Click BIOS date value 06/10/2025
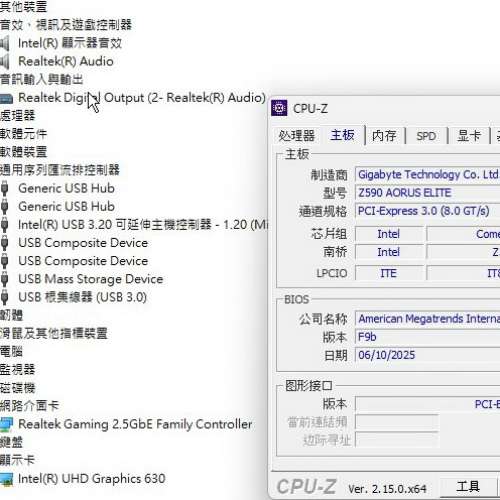Viewport: 500px width, 500px height. pyautogui.click(x=428, y=355)
